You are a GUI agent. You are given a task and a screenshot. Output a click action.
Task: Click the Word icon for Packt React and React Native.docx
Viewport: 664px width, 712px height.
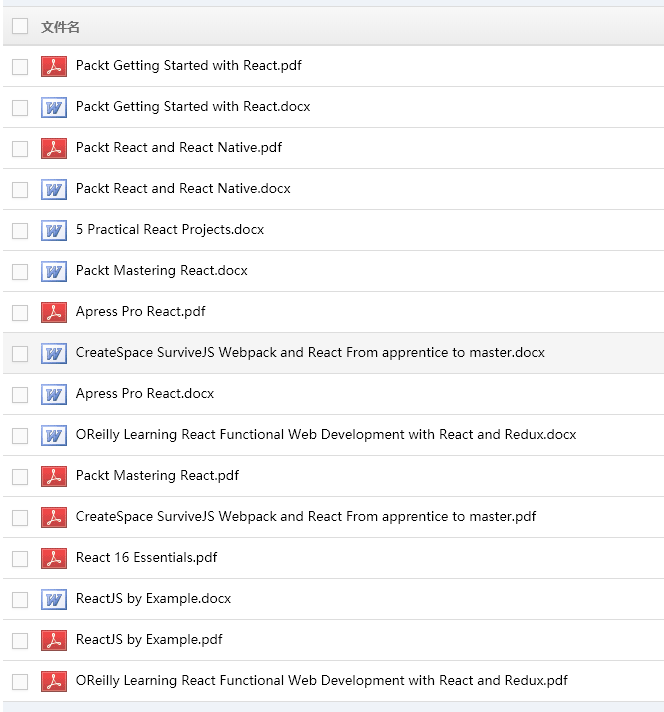point(53,189)
